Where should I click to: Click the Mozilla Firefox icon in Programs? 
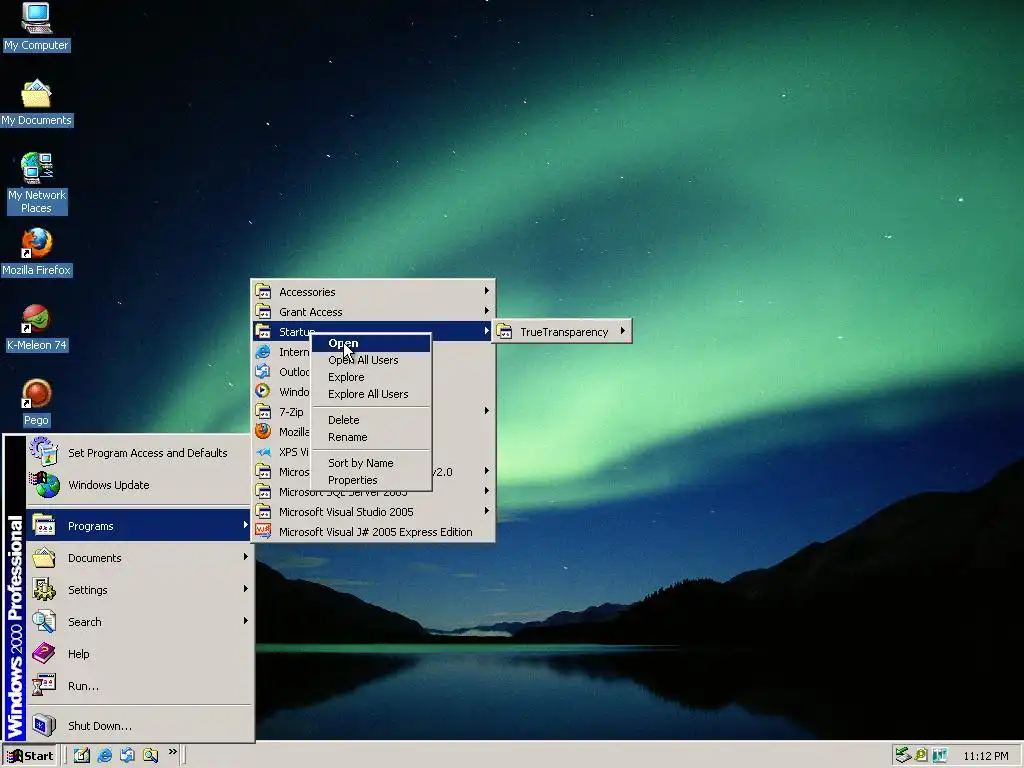click(x=263, y=432)
